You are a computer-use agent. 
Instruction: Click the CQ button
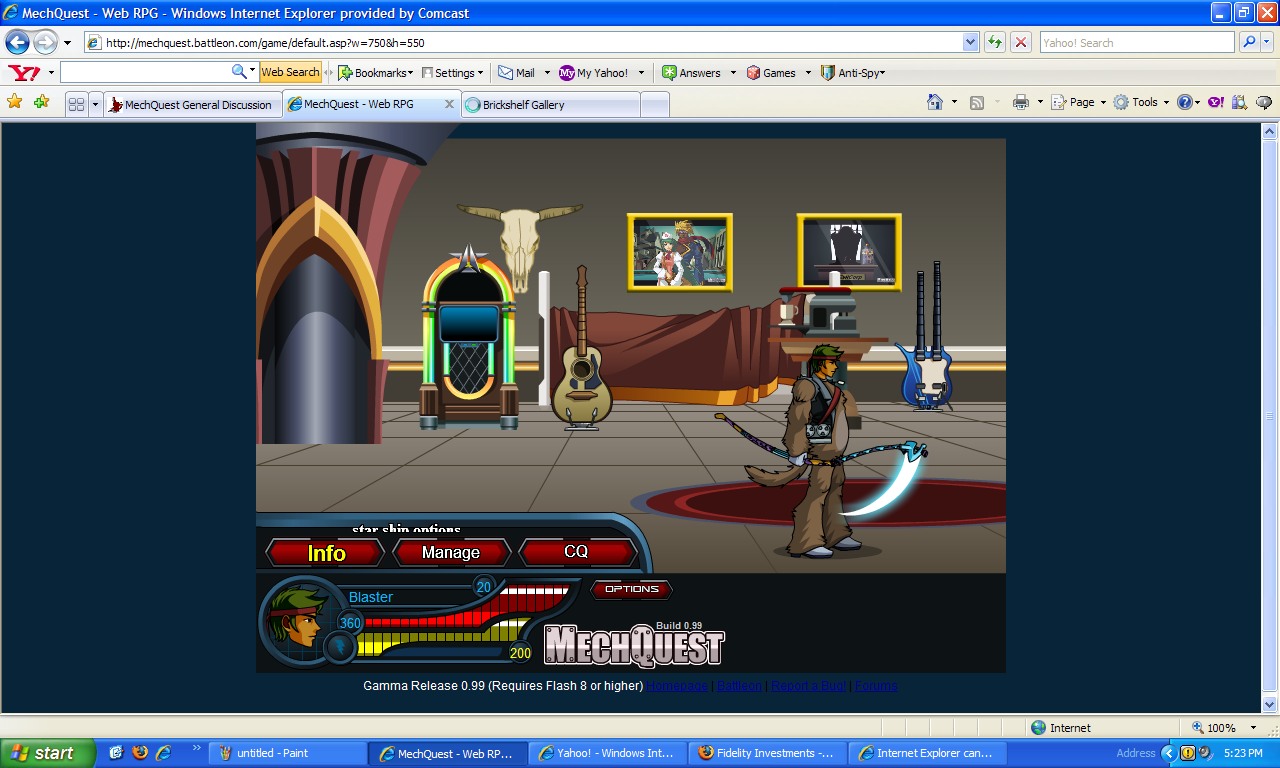tap(577, 552)
